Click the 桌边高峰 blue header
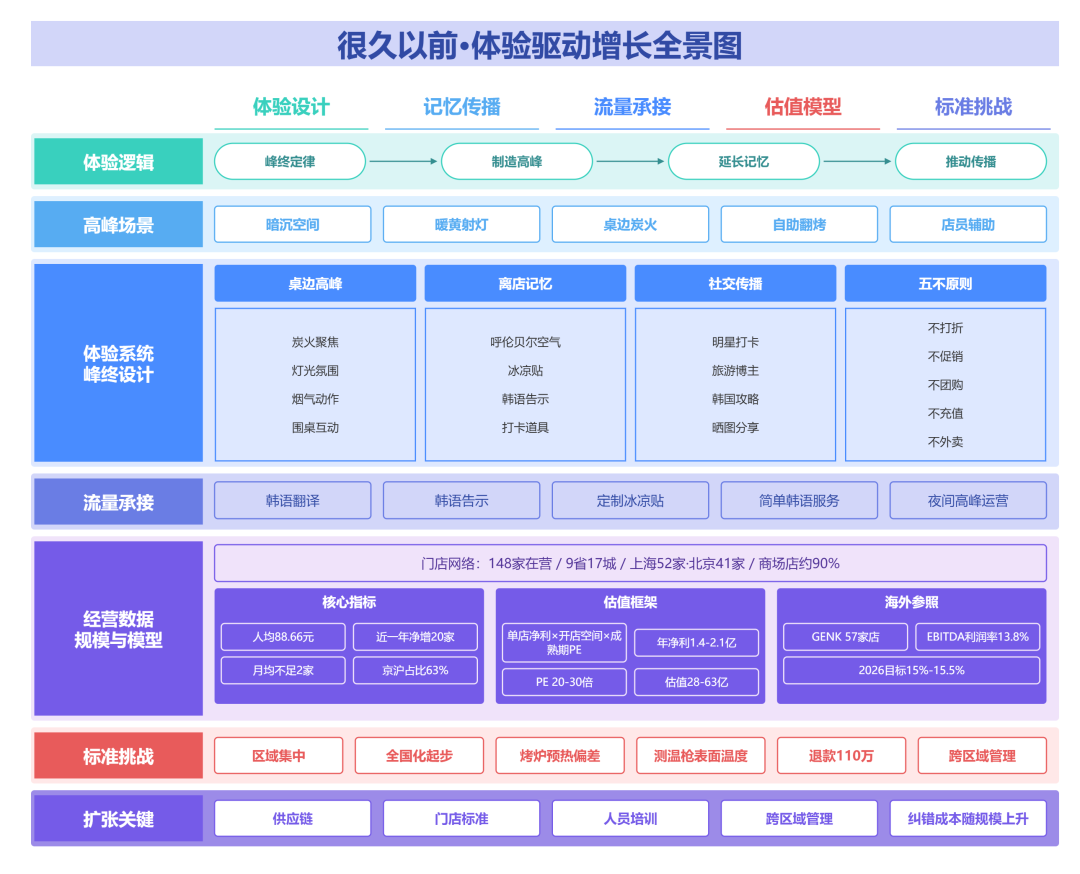1080x874 pixels. [x=315, y=284]
